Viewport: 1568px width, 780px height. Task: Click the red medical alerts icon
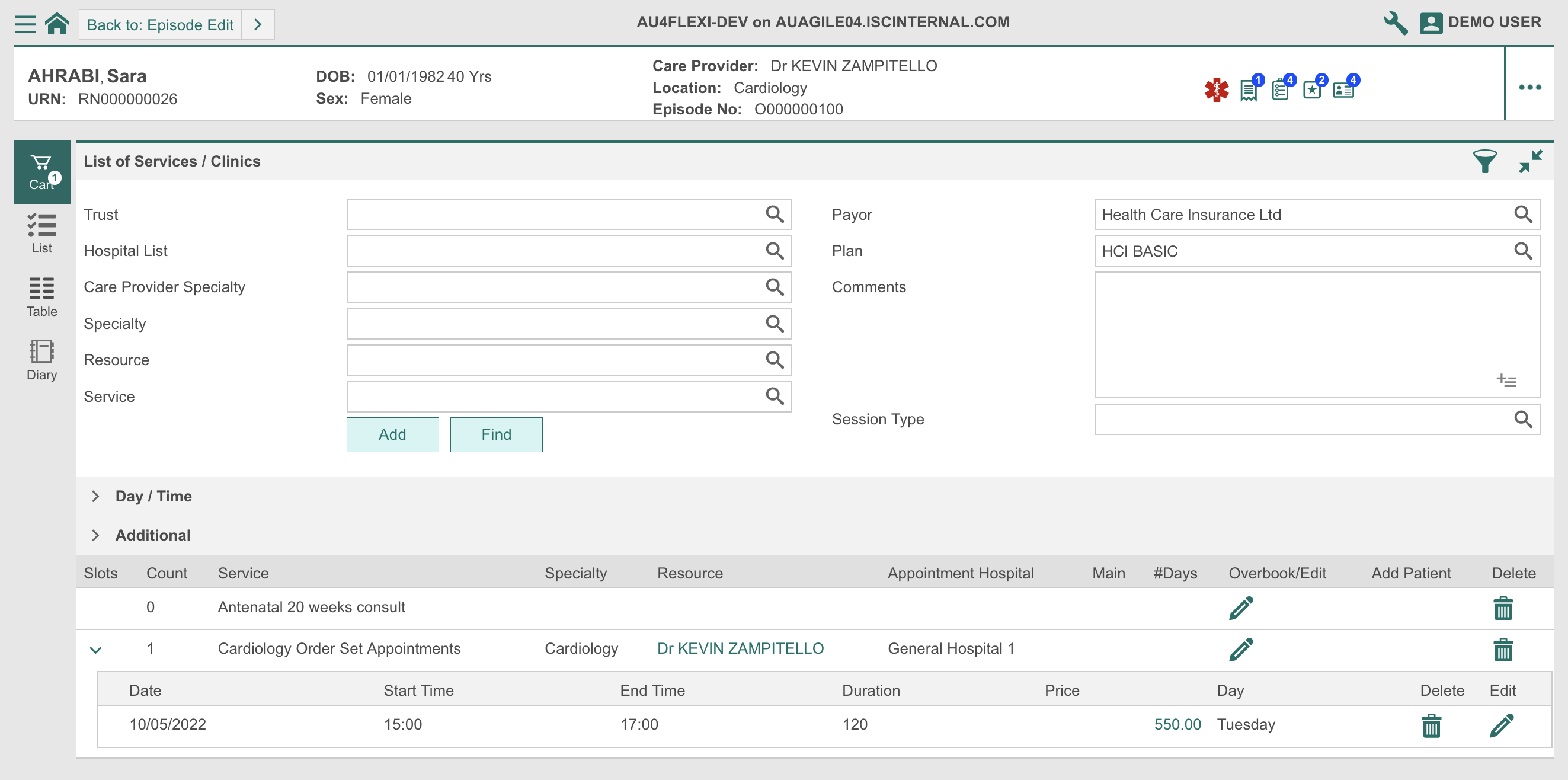(x=1217, y=89)
